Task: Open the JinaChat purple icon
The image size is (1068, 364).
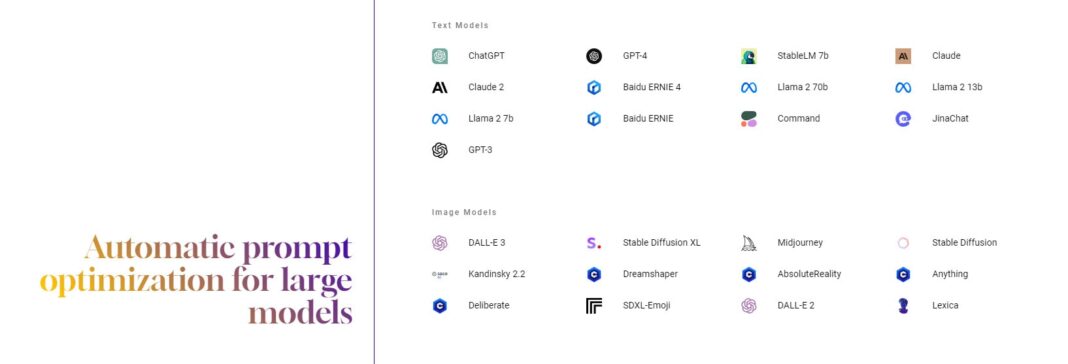Action: pos(903,119)
